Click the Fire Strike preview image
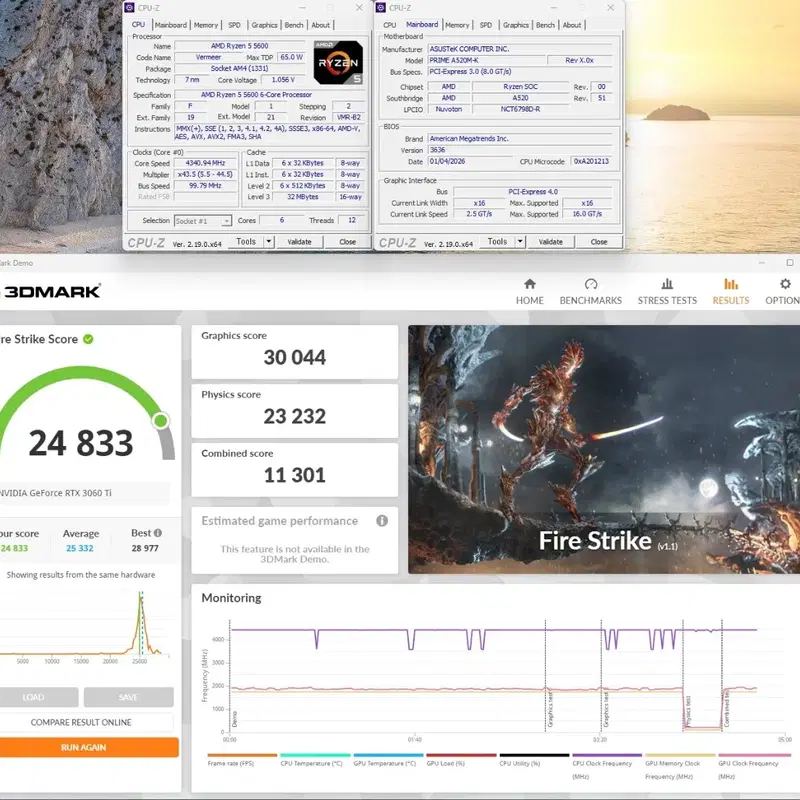800x800 pixels. click(x=604, y=449)
